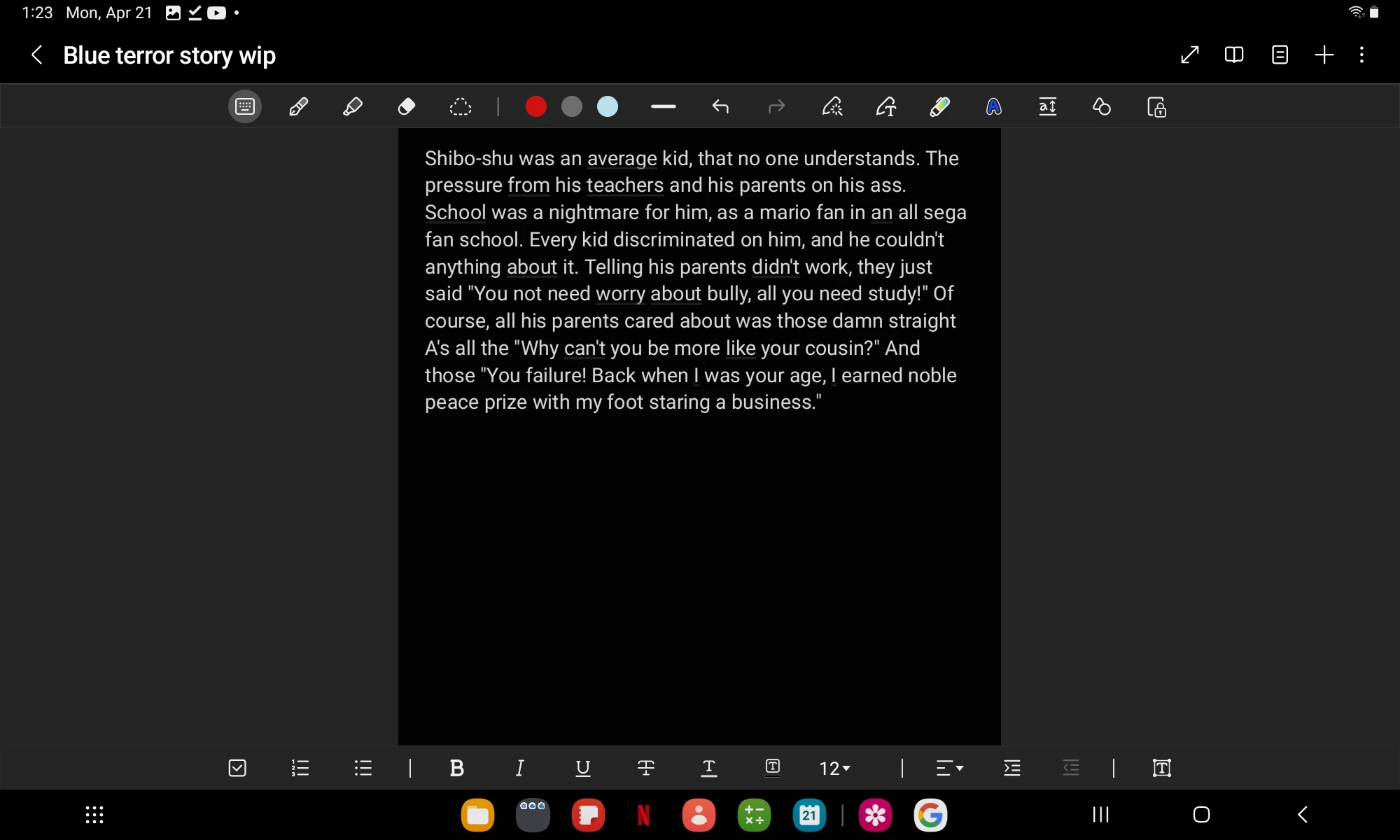
Task: Select the Pen drawing tool
Action: point(298,107)
